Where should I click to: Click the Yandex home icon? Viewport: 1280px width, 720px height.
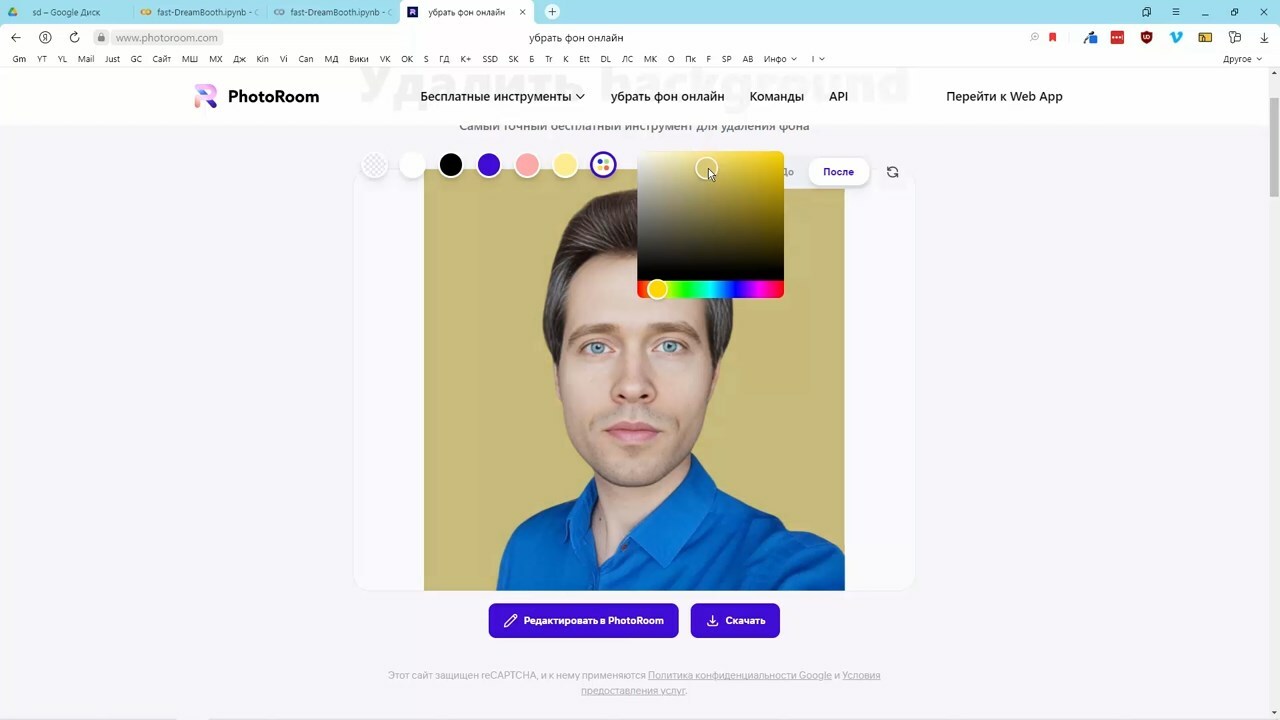(x=45, y=37)
